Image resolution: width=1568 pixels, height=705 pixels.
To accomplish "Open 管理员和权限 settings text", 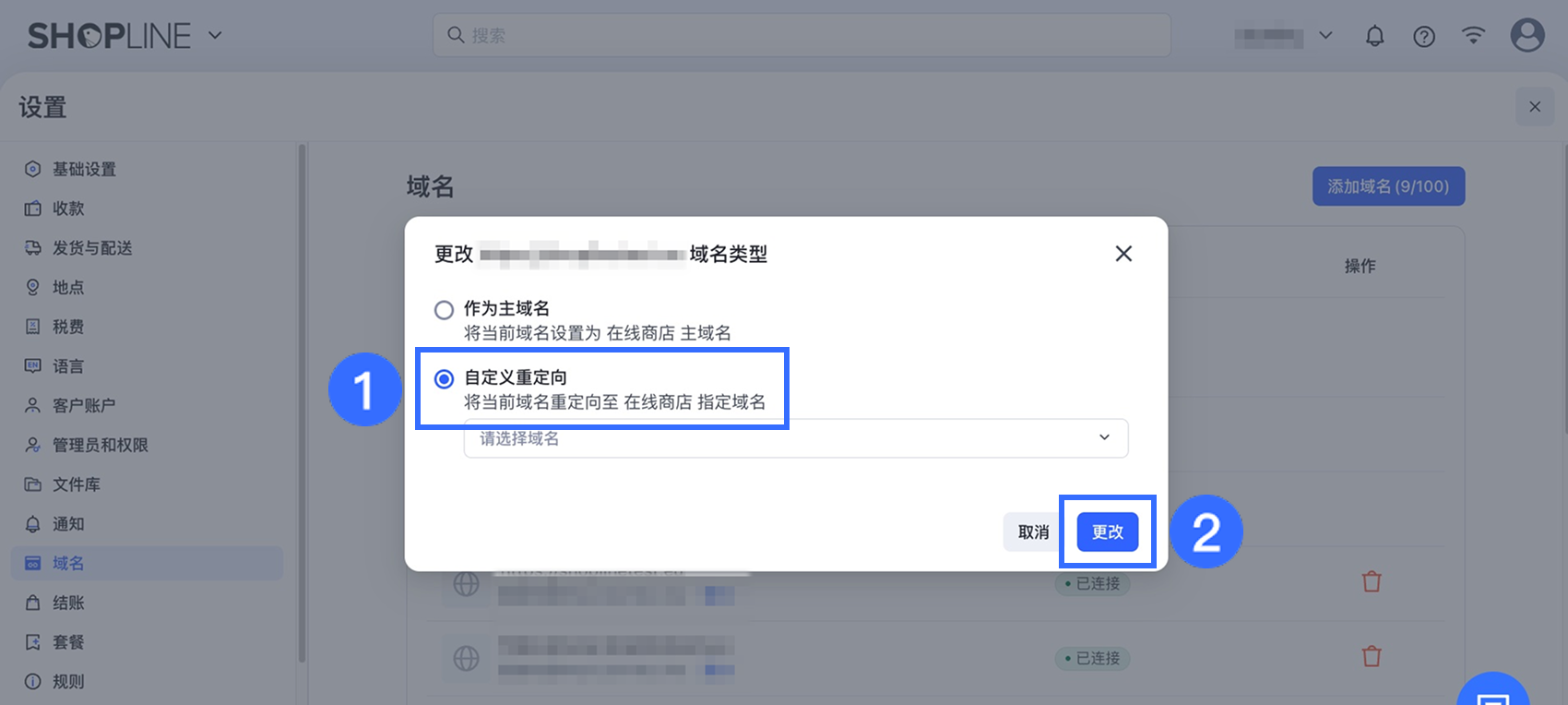I will click(101, 445).
